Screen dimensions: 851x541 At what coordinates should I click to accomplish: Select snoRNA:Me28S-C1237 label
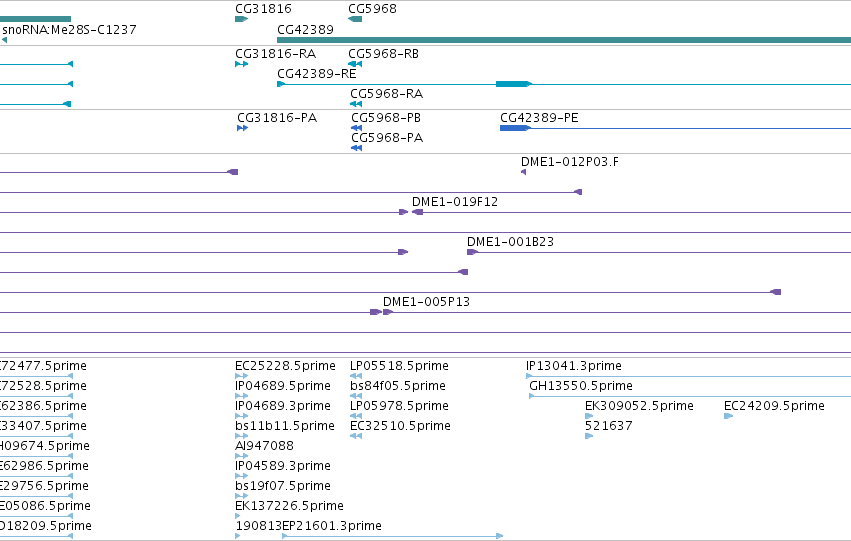click(x=69, y=30)
